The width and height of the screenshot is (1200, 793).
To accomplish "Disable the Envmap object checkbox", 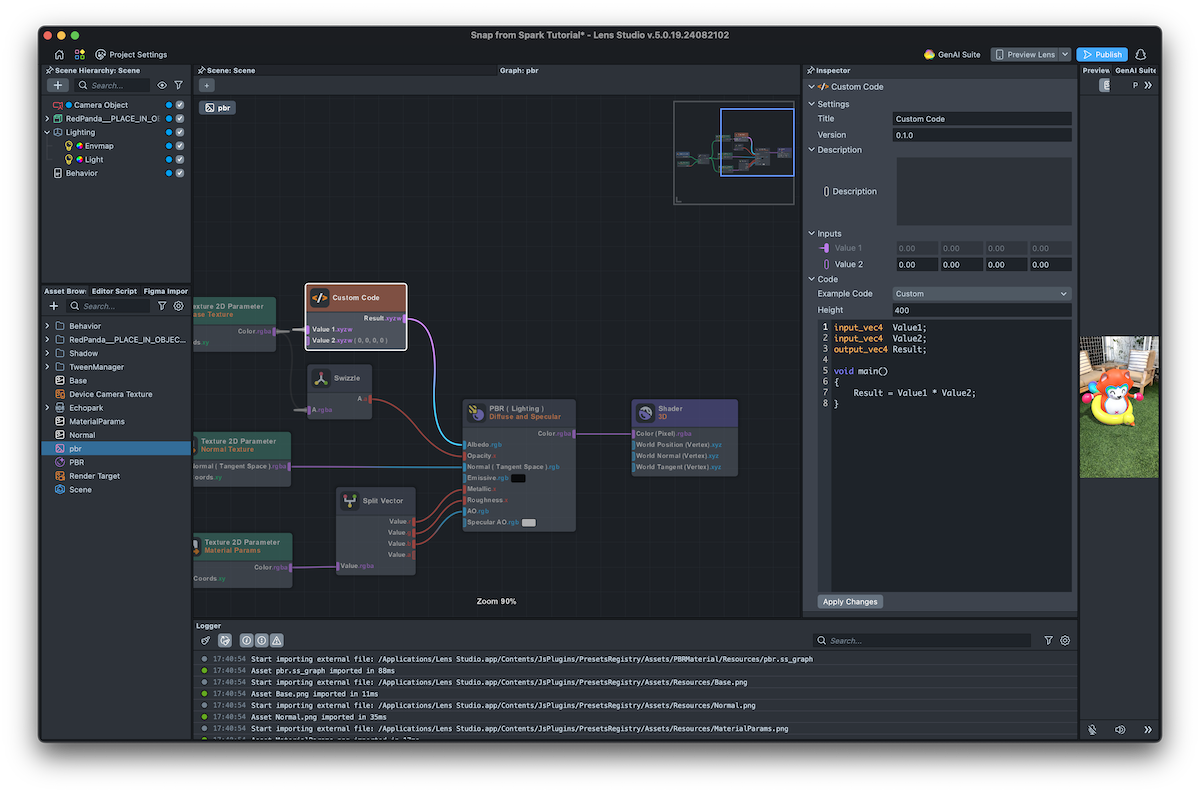I will coord(180,146).
